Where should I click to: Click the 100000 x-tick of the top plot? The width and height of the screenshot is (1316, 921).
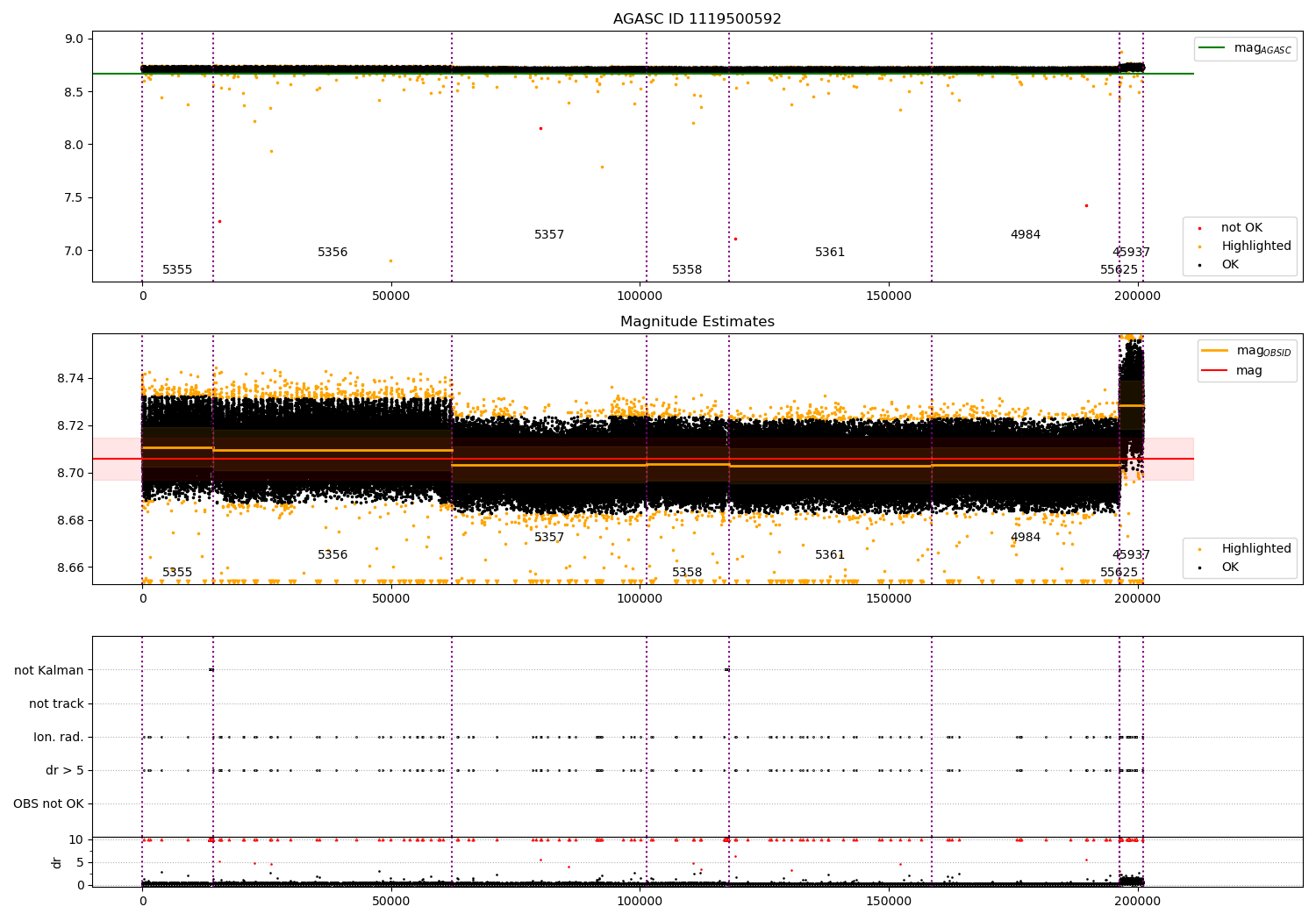tap(640, 296)
